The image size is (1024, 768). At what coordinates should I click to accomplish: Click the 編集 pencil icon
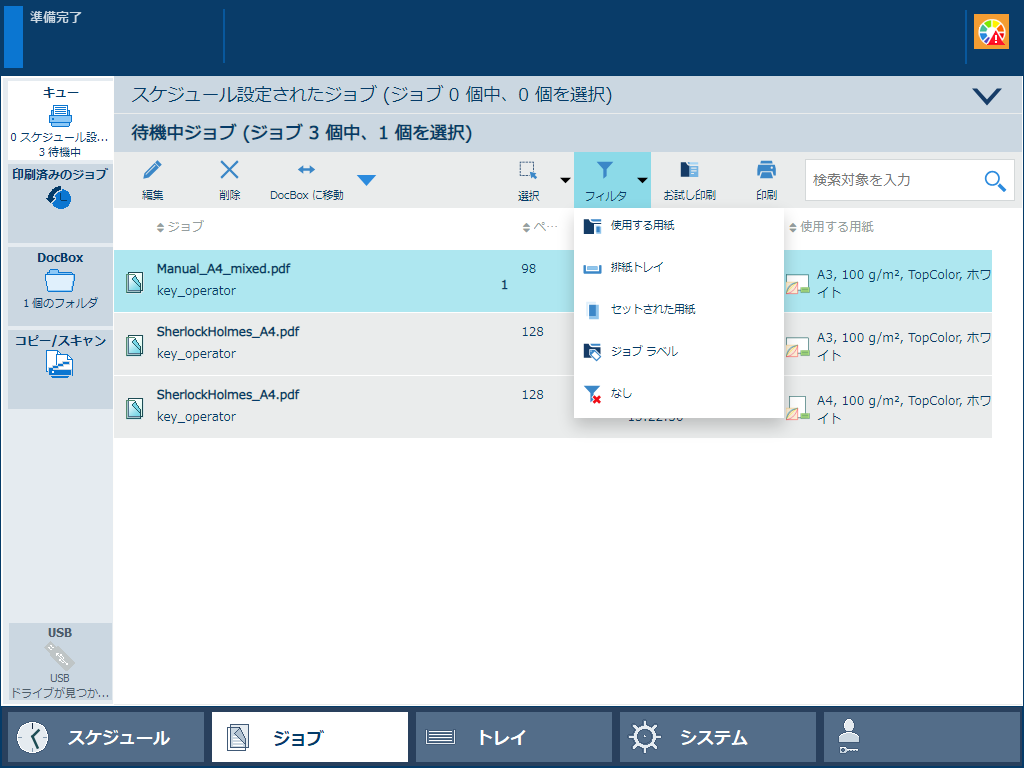152,171
